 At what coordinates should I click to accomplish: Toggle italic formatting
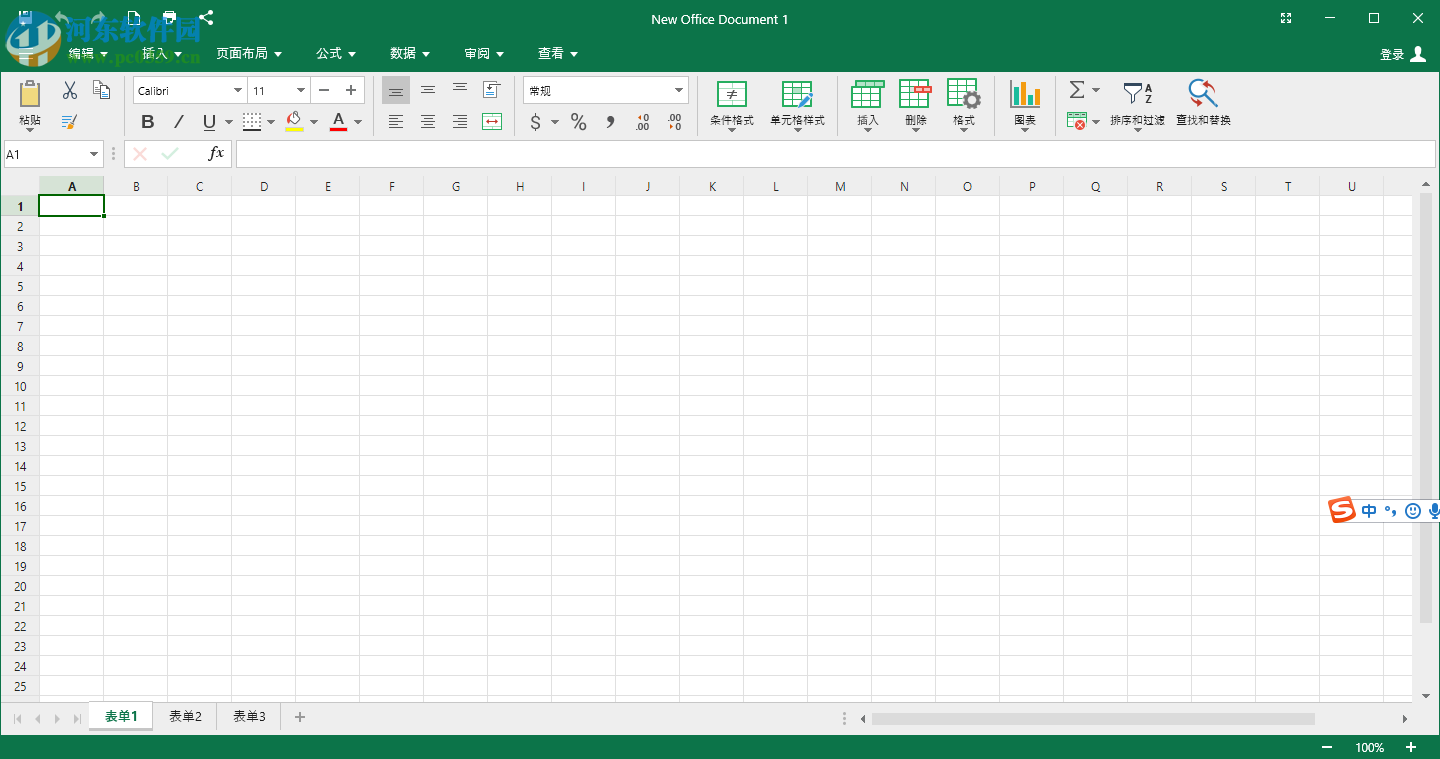178,121
